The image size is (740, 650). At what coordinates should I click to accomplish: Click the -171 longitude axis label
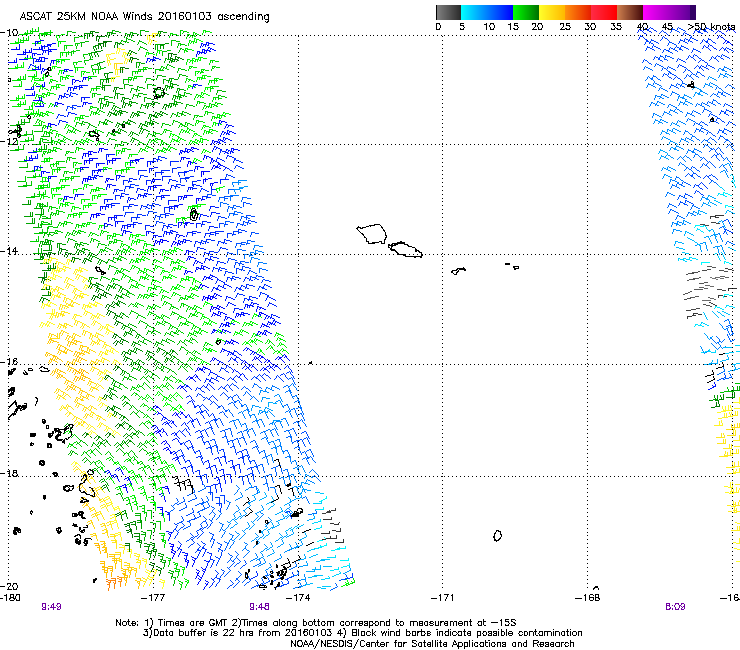coord(443,598)
